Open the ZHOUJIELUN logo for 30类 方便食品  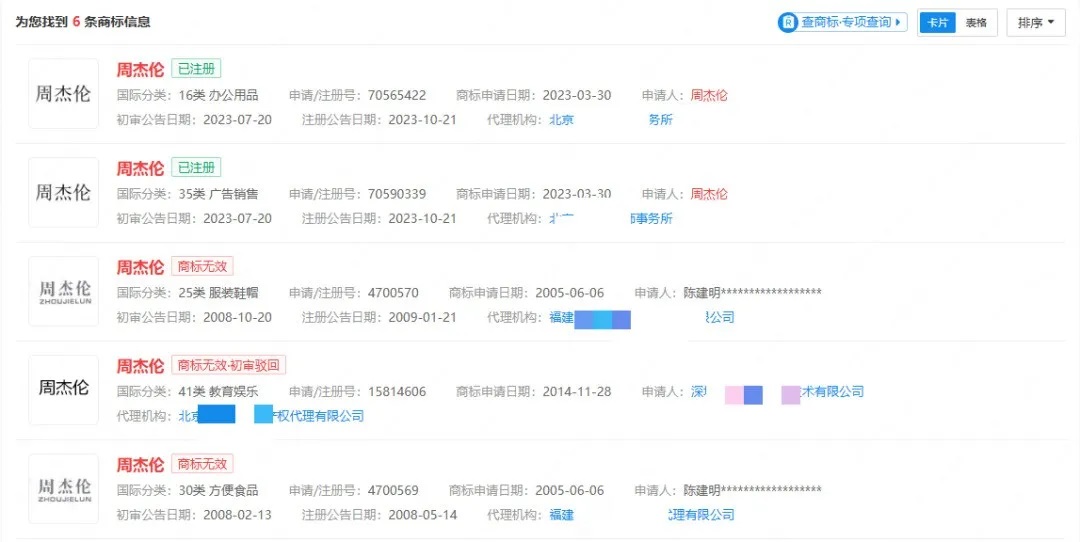(63, 489)
